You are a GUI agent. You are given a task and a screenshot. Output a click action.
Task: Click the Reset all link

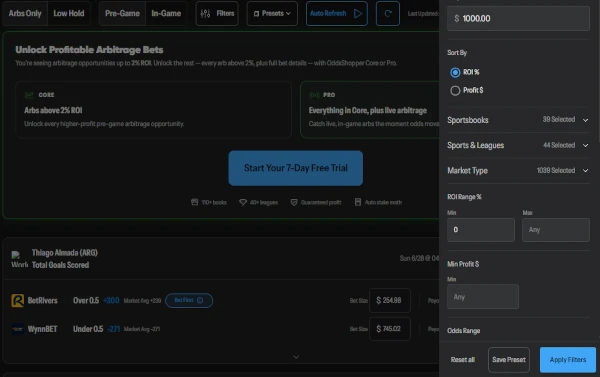463,360
